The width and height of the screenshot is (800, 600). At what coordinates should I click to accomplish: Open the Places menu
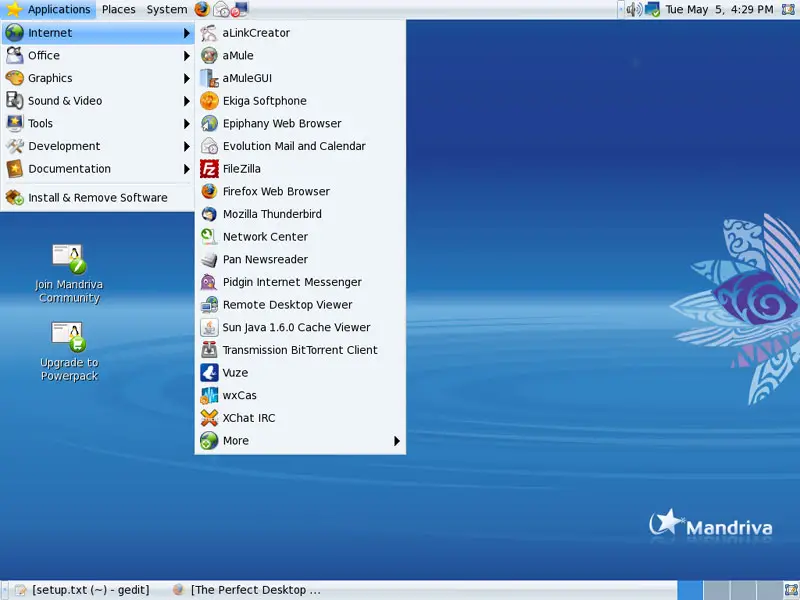tap(118, 9)
